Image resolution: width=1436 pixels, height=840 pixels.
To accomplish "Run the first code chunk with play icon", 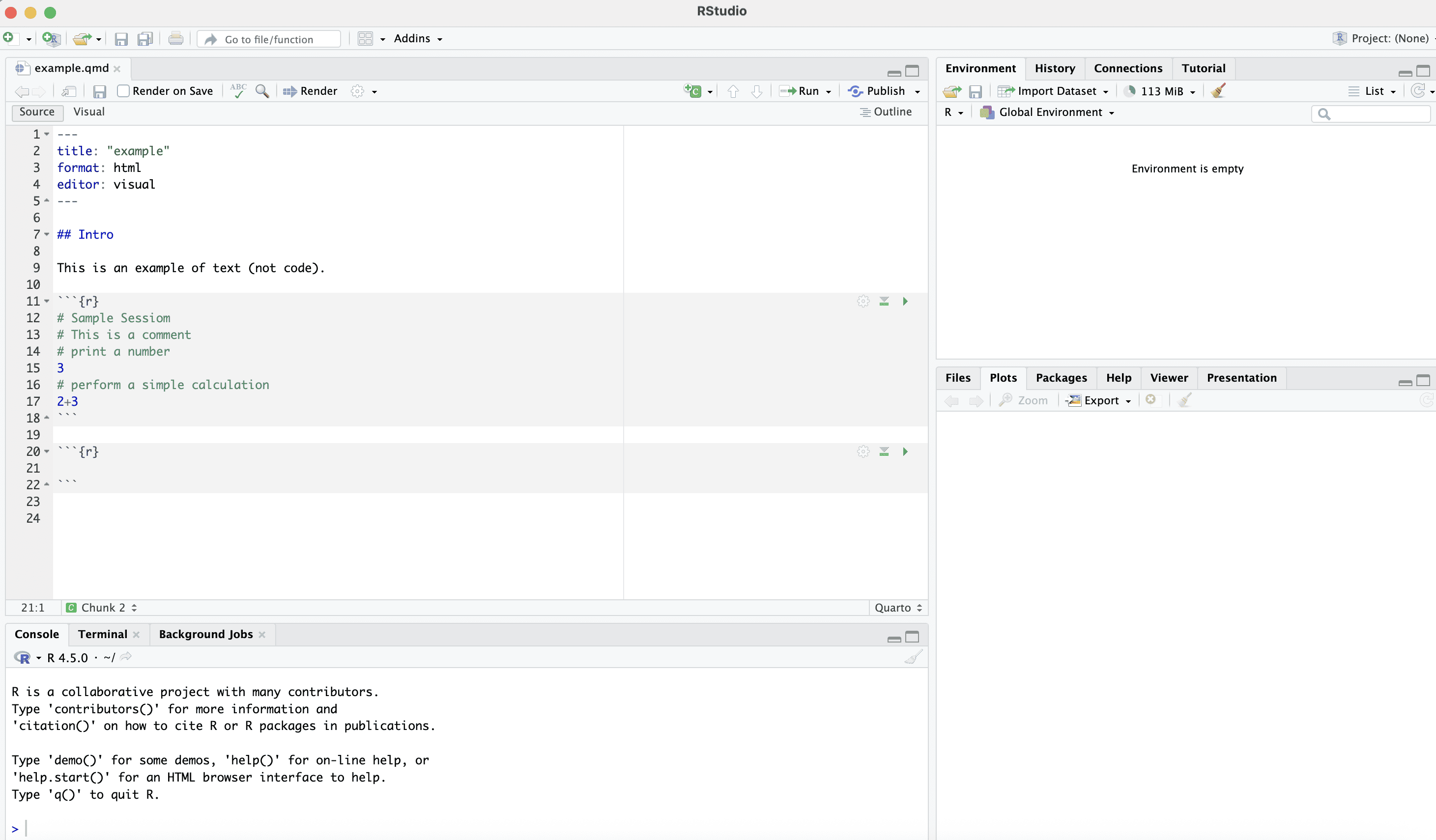I will [x=904, y=301].
